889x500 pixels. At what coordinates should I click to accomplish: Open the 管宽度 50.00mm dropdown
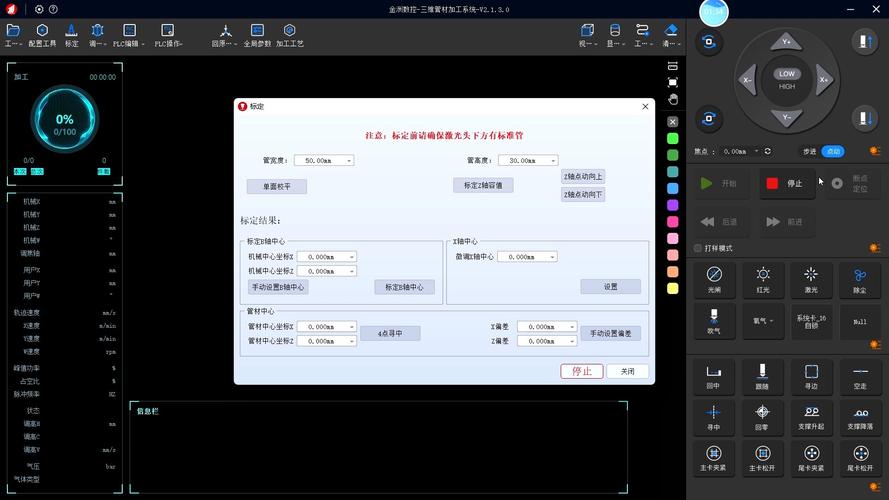(x=349, y=161)
